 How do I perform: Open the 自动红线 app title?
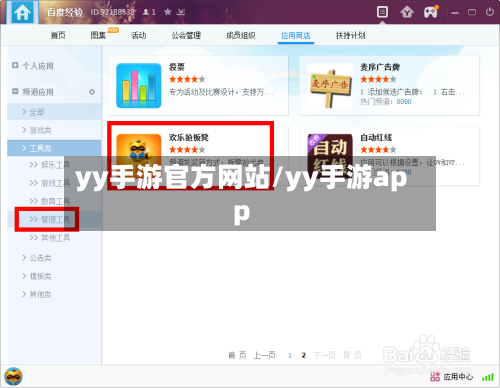[x=376, y=137]
